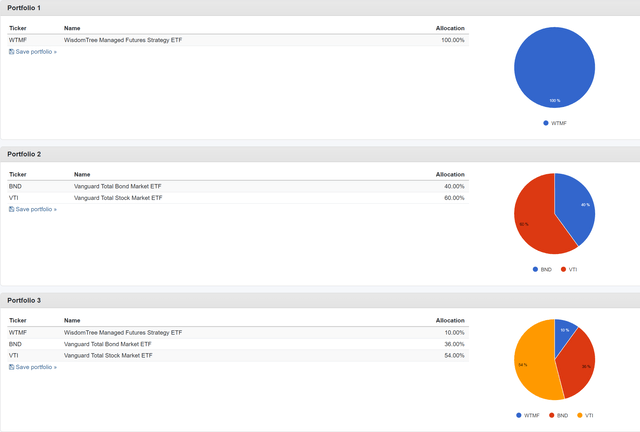Click VTI legend label in Portfolio 2 chart
The width and height of the screenshot is (640, 432).
click(x=573, y=269)
